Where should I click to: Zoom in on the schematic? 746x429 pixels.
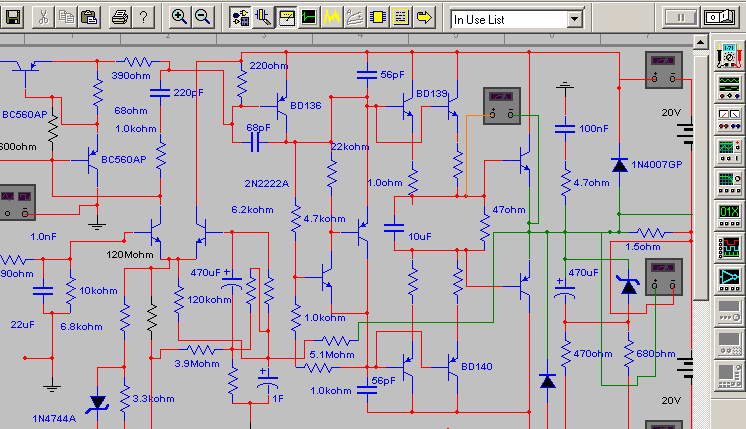pyautogui.click(x=179, y=18)
